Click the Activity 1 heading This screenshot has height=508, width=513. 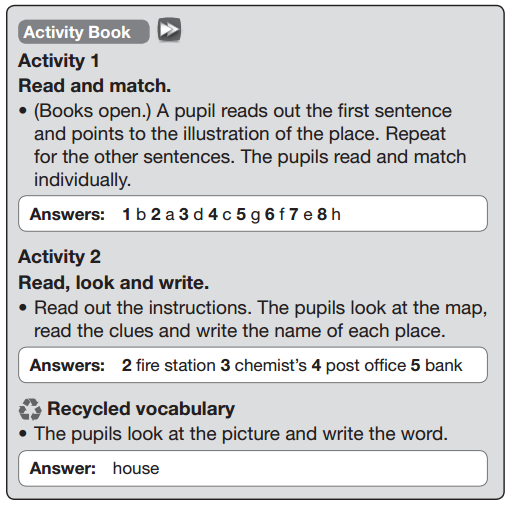59,61
